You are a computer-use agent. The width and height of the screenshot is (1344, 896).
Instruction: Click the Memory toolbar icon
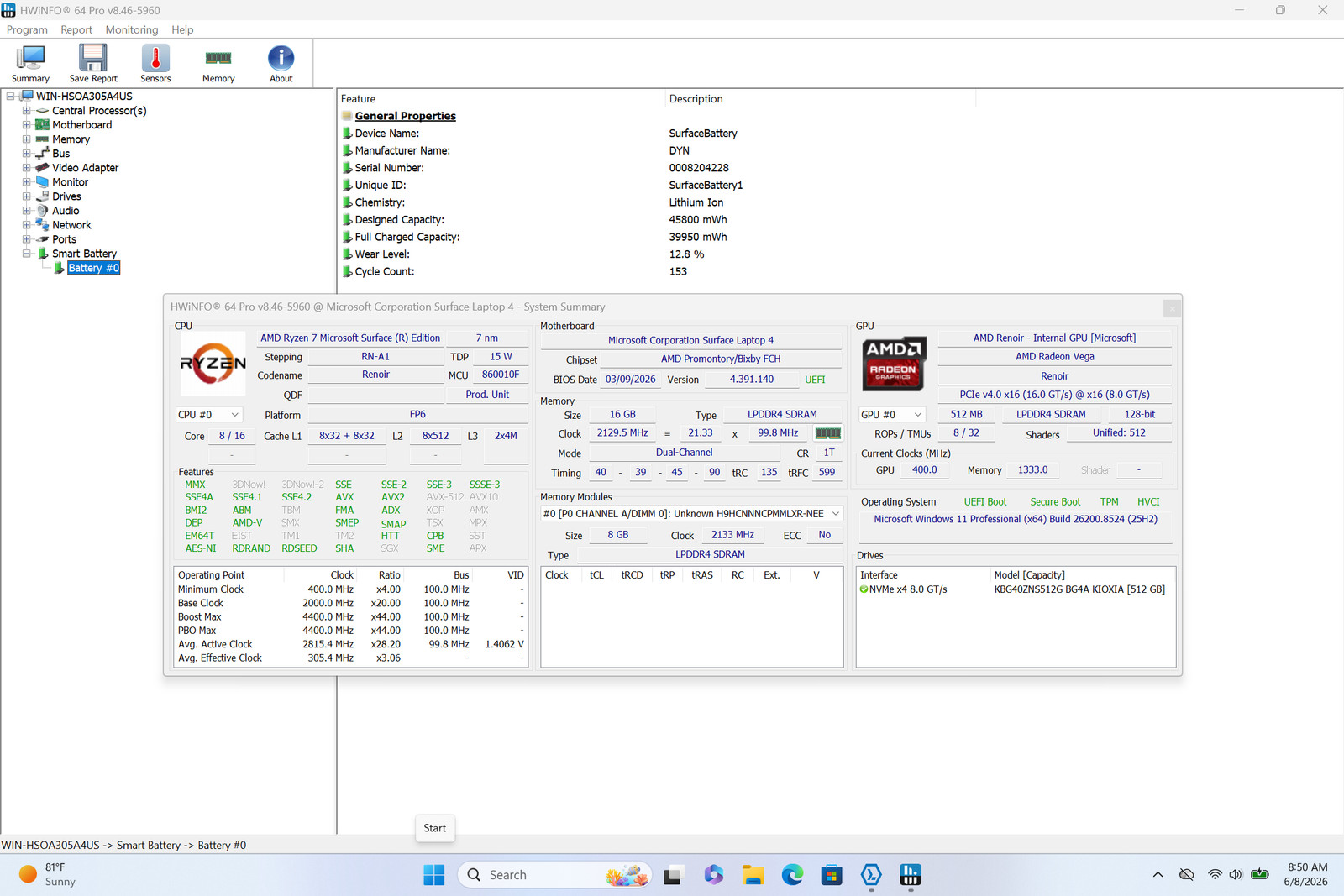tap(218, 64)
